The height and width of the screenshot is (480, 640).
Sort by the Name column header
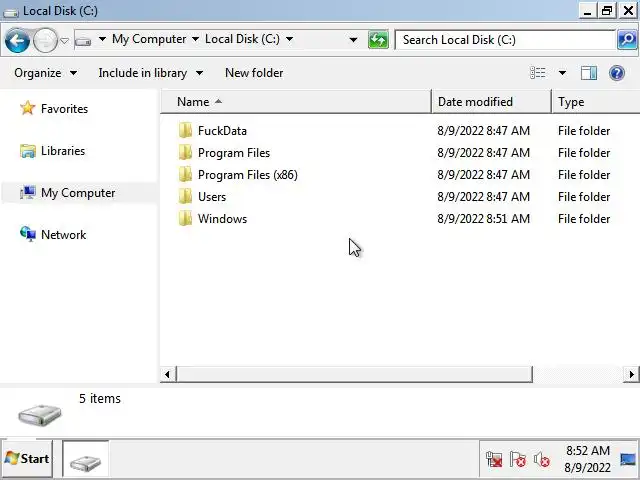click(x=296, y=102)
